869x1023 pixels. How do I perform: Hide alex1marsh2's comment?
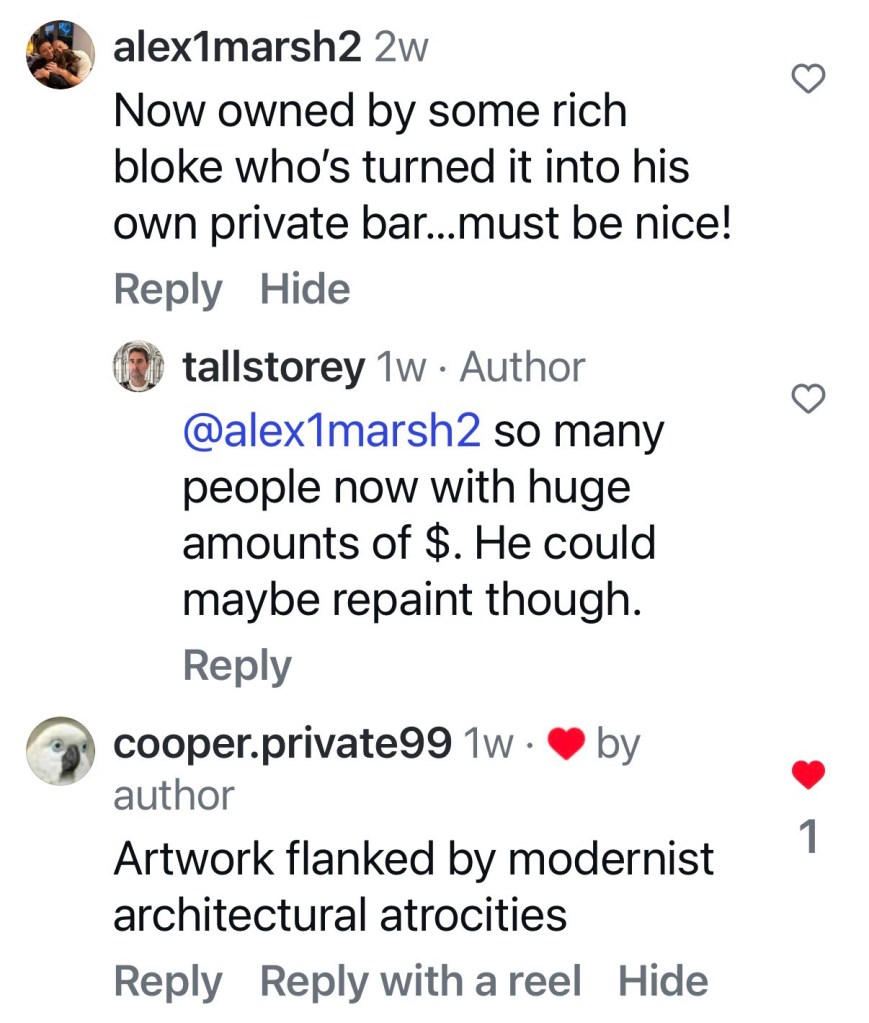(x=305, y=289)
